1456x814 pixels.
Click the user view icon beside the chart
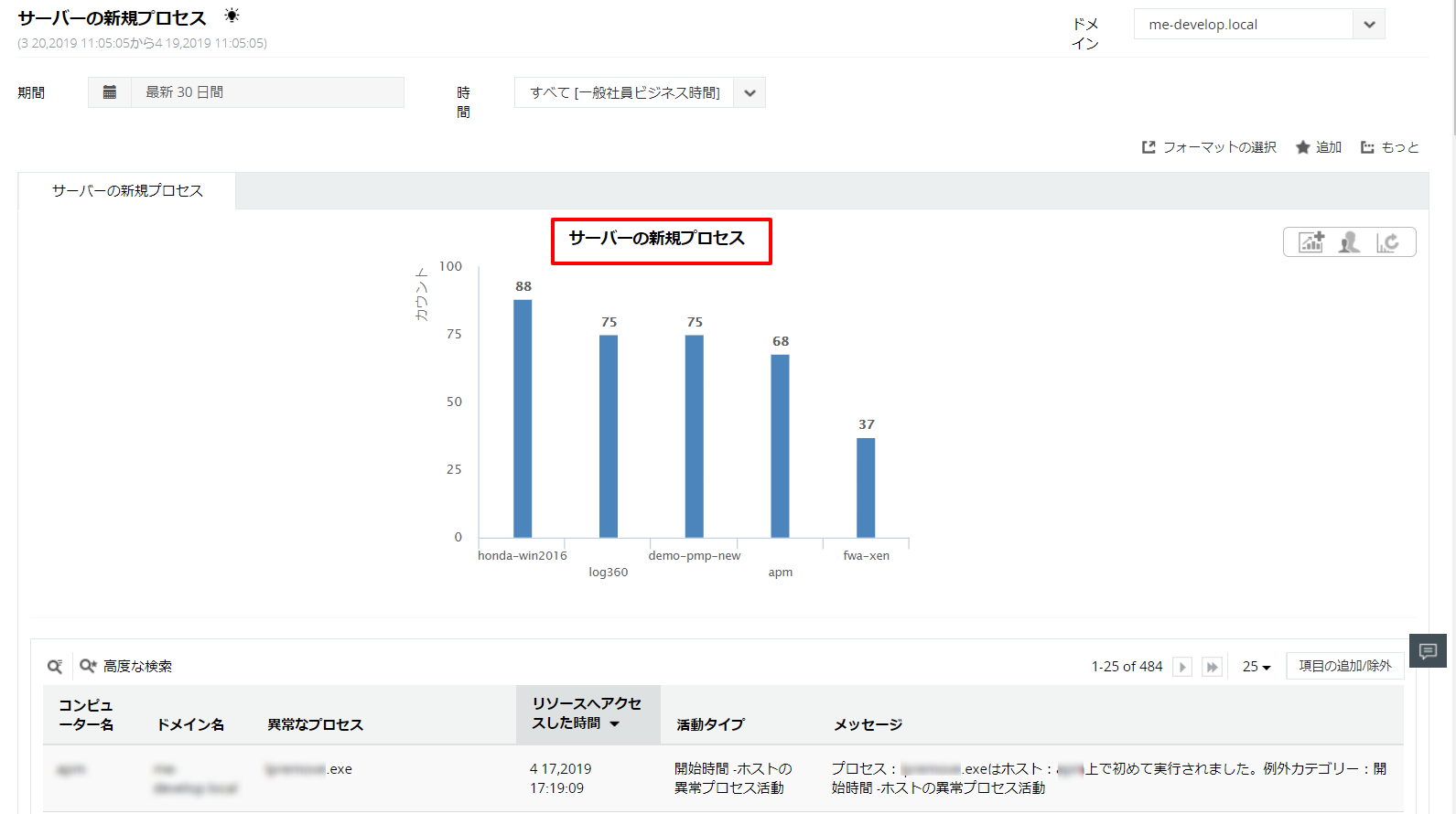pyautogui.click(x=1349, y=242)
